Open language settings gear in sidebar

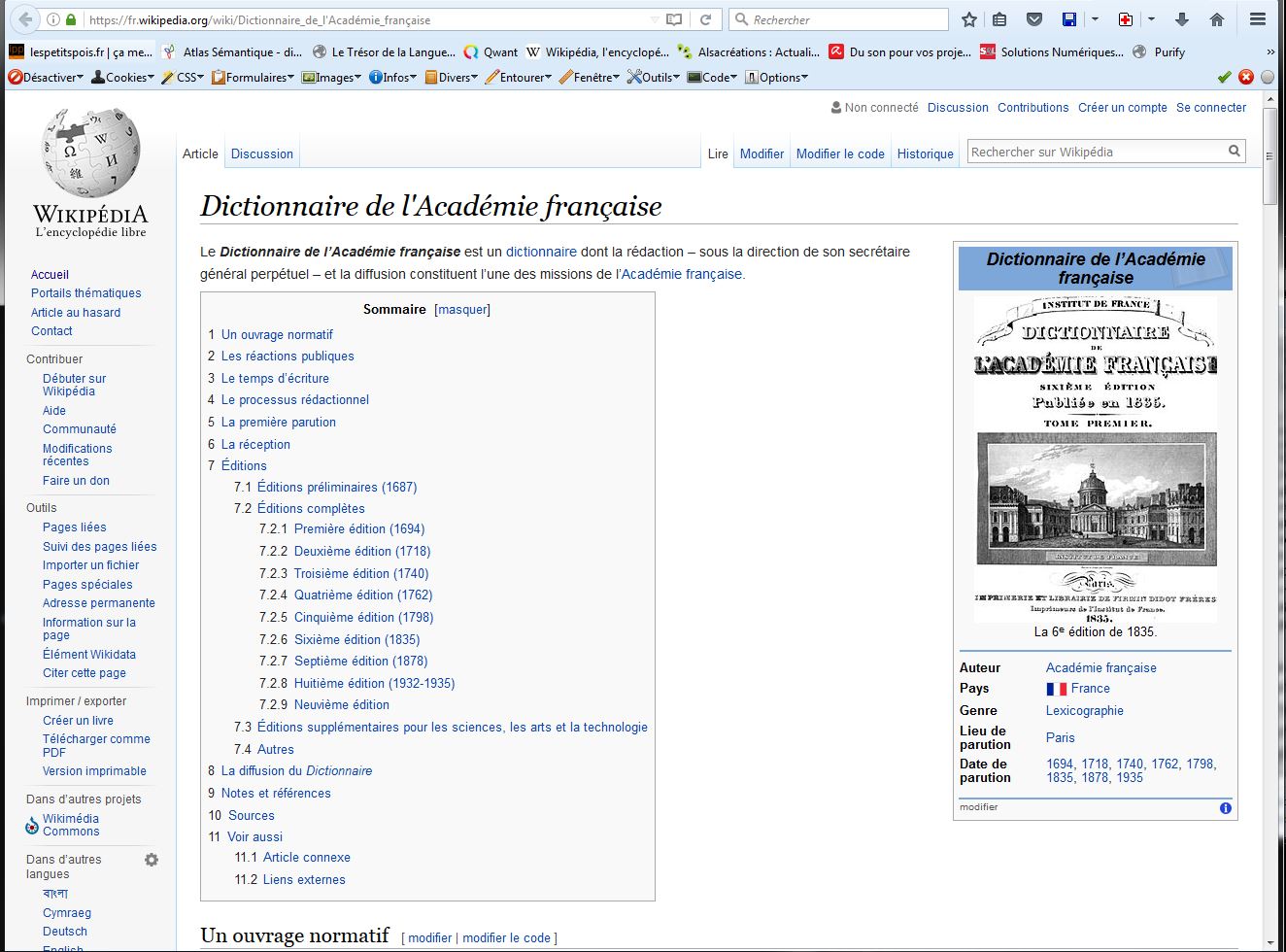(152, 860)
